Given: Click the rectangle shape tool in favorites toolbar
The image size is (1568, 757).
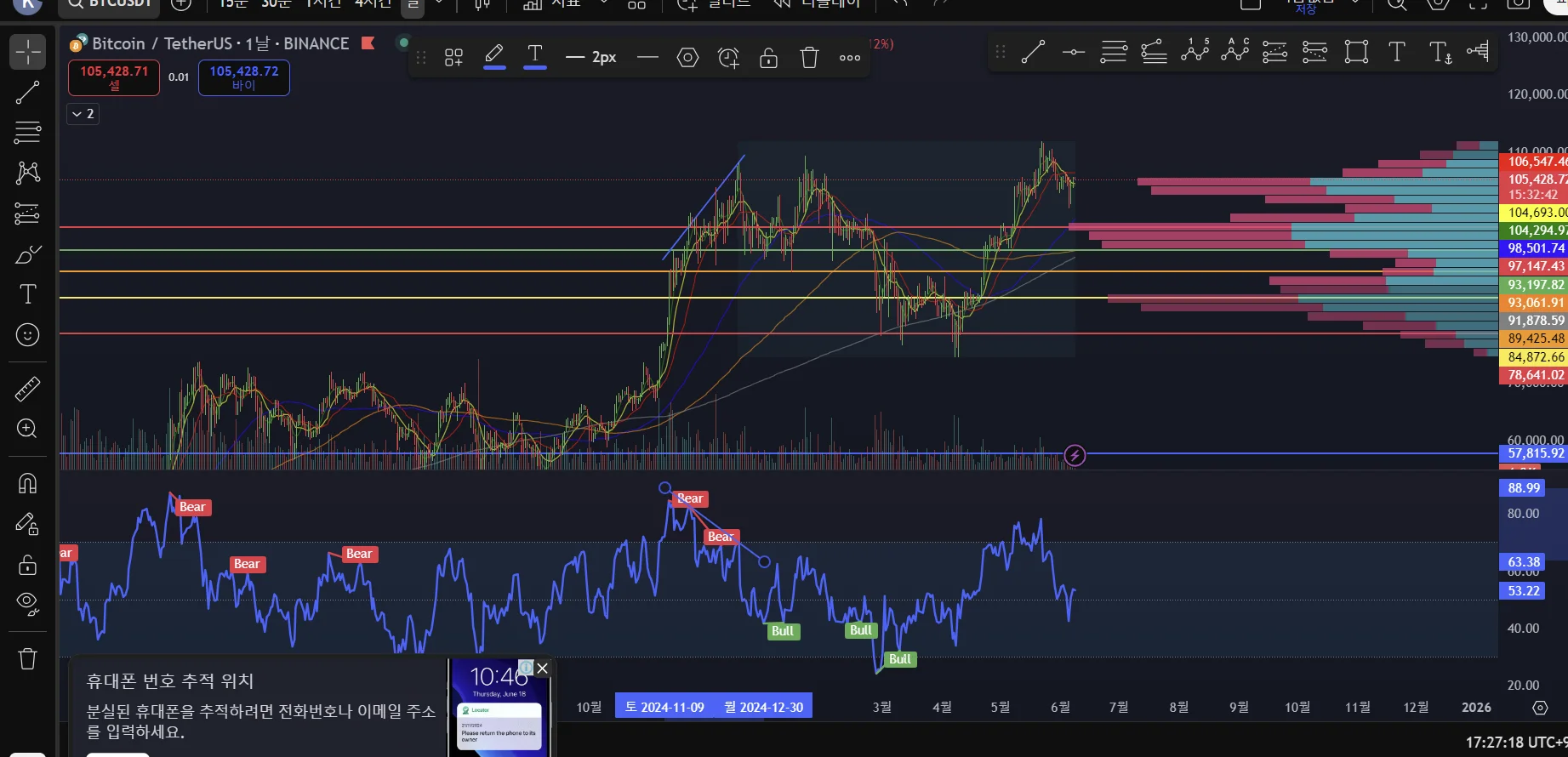Looking at the screenshot, I should [1356, 53].
